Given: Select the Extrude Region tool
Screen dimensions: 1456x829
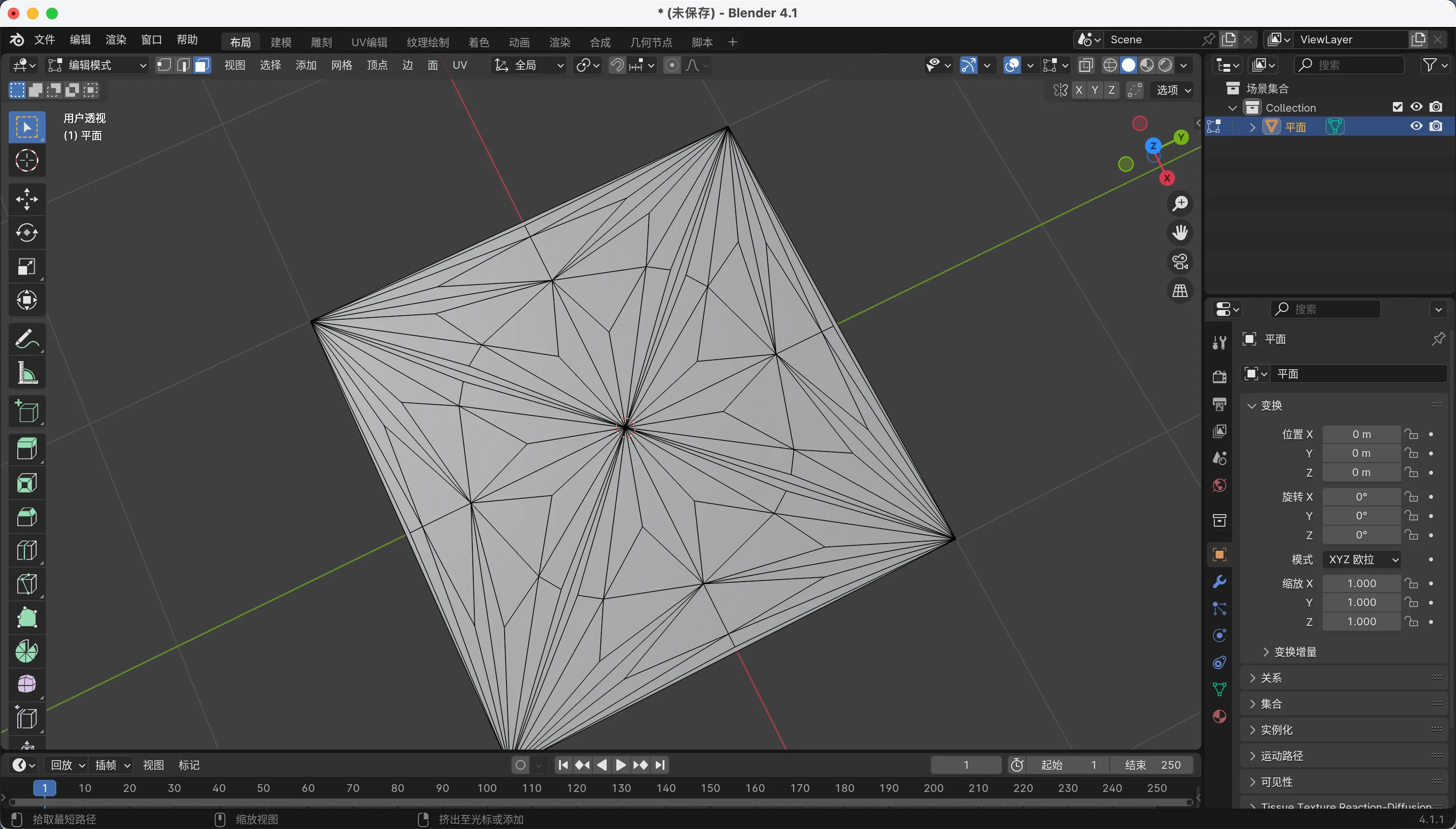Looking at the screenshot, I should [26, 449].
